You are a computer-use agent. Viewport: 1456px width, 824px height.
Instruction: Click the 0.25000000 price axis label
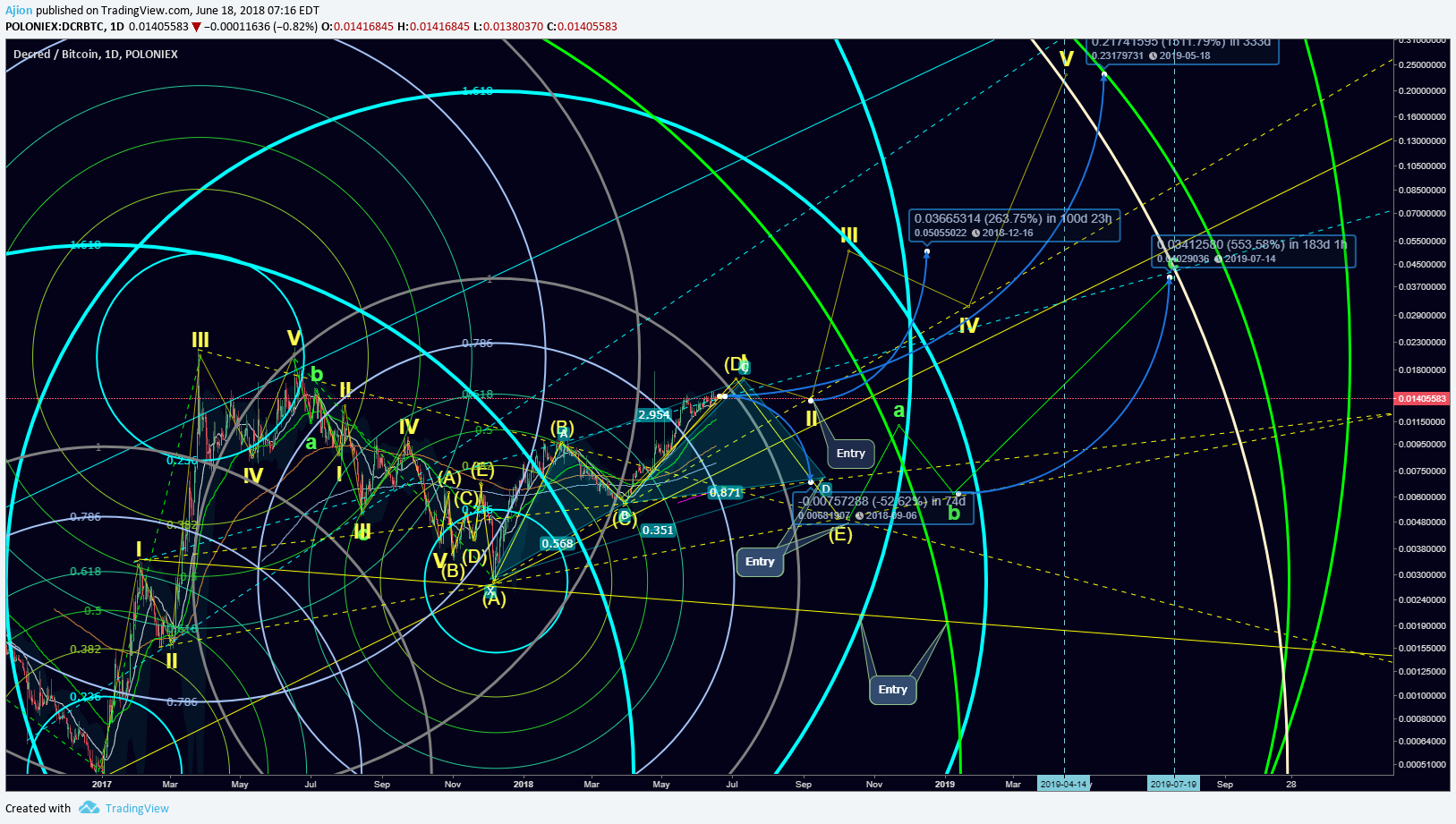(1421, 65)
